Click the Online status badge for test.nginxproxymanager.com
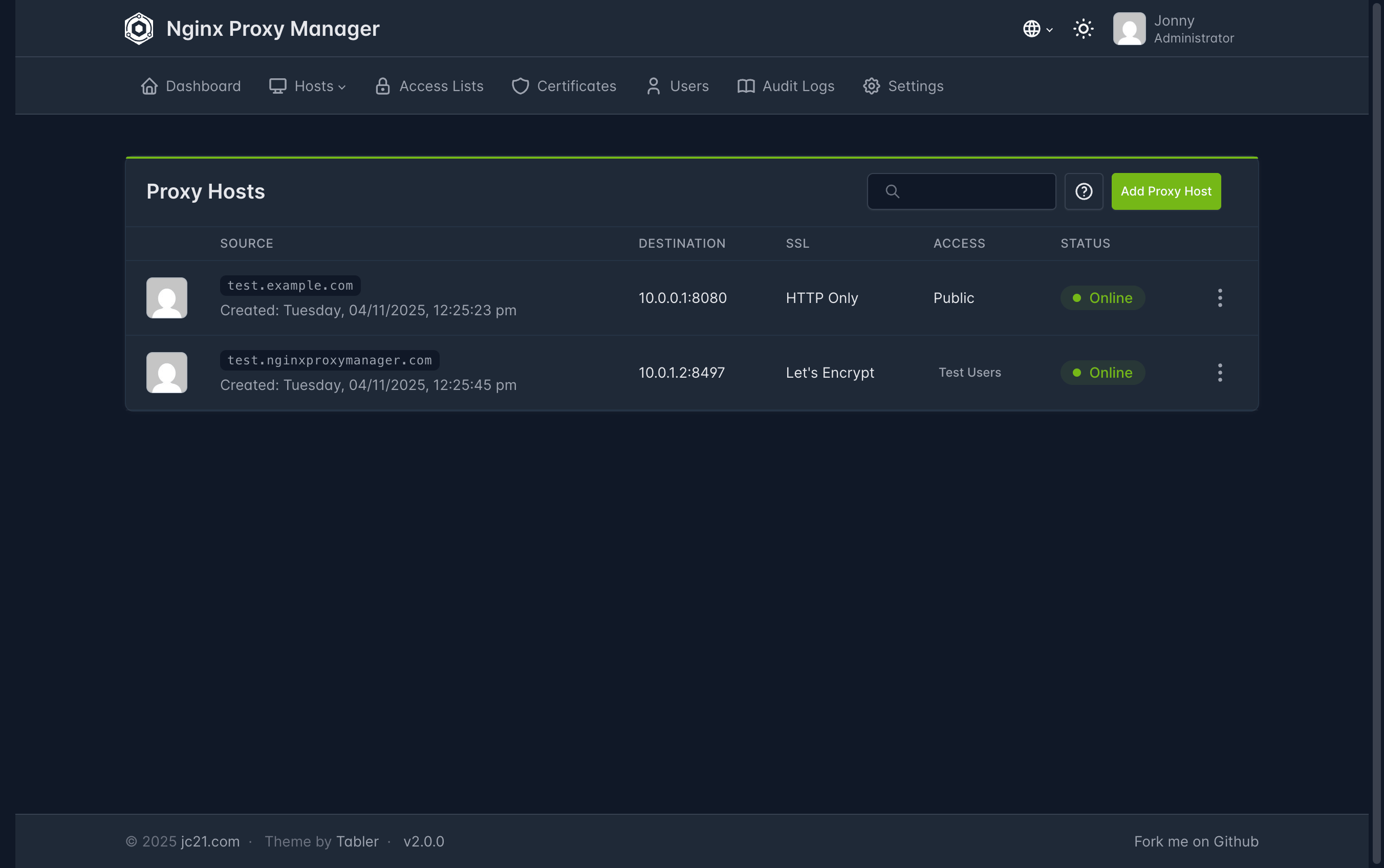This screenshot has width=1384, height=868. 1102,373
